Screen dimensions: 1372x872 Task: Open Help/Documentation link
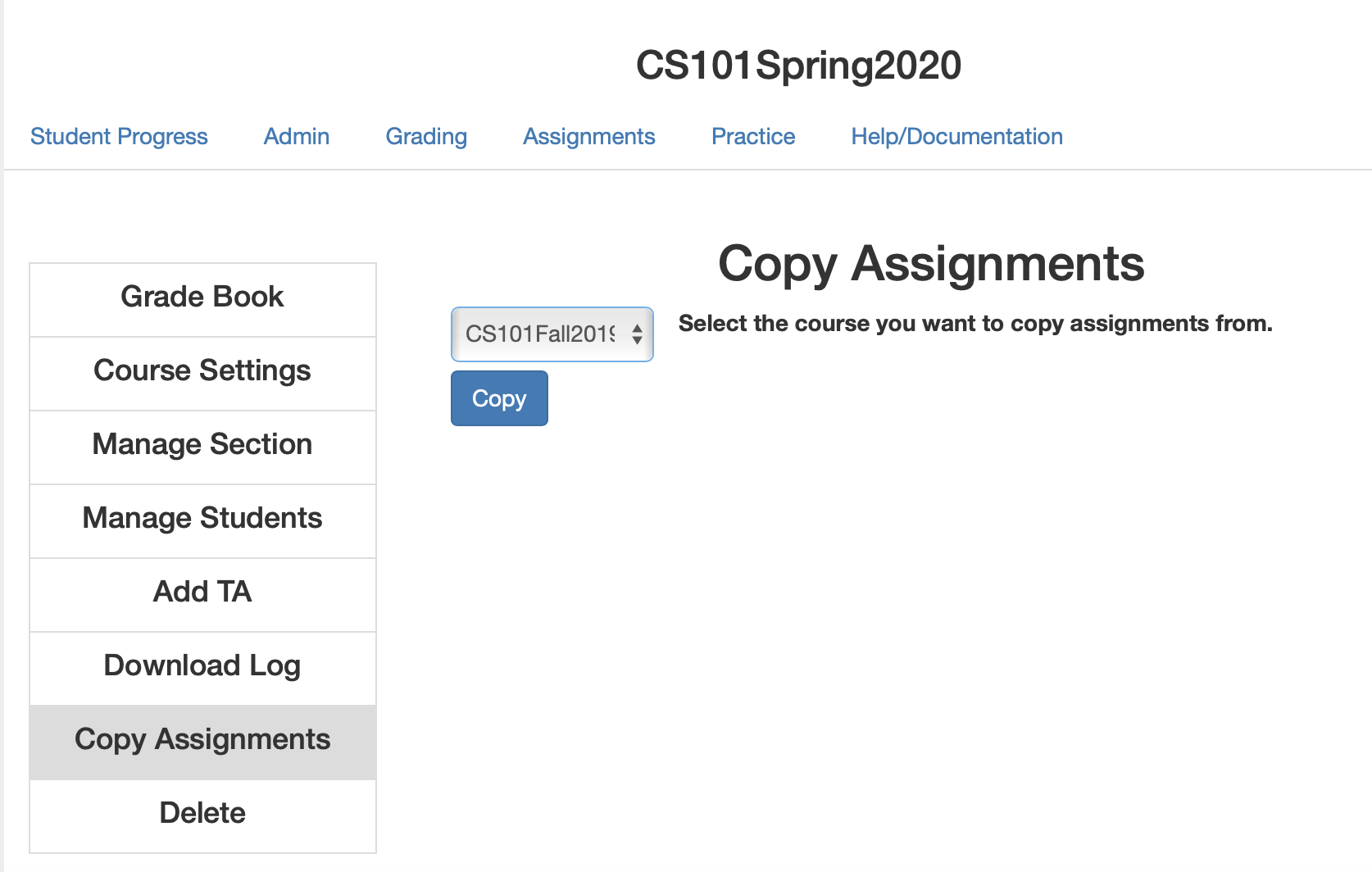point(956,136)
